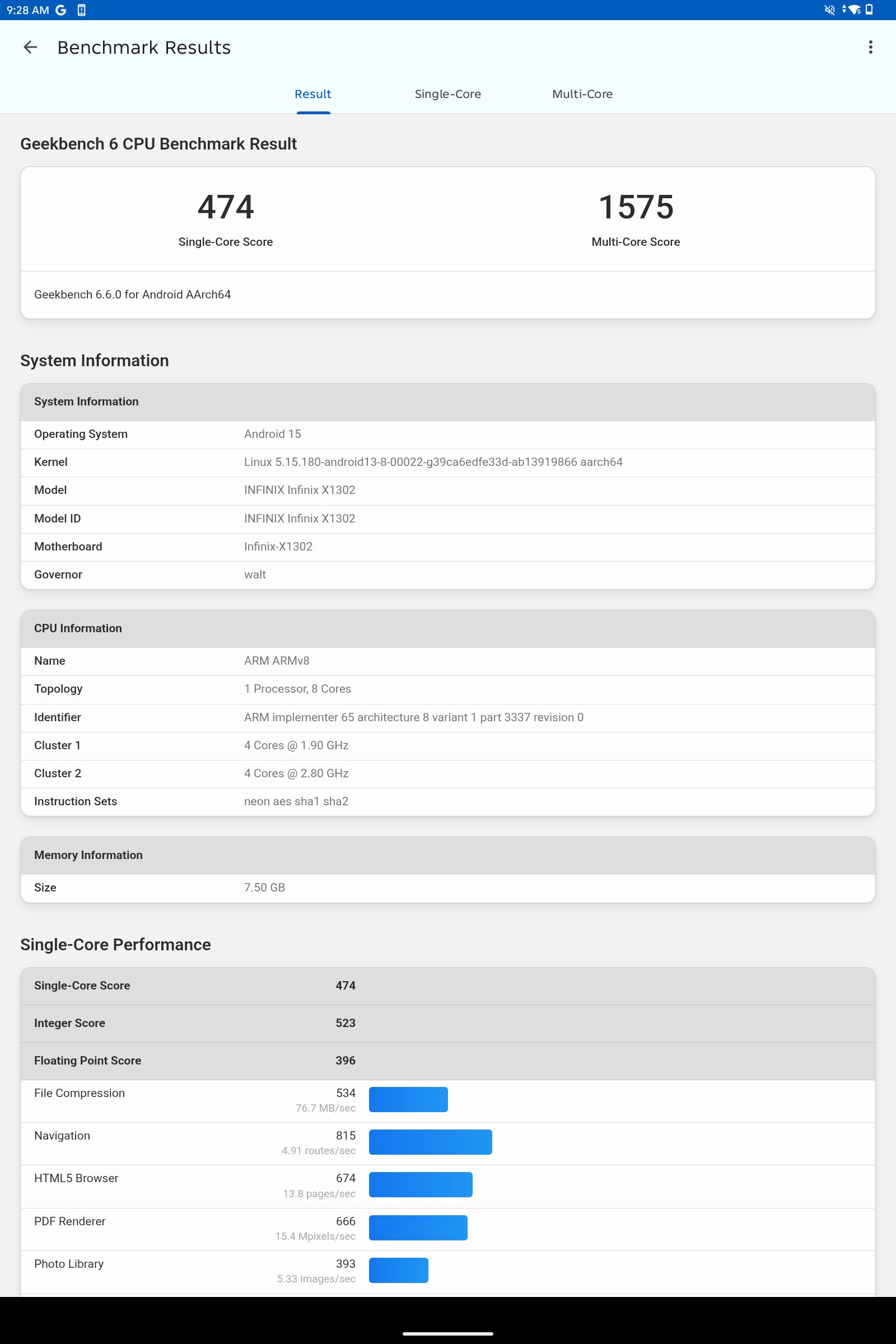Tap the Google G status bar icon
This screenshot has width=896, height=1344.
pyautogui.click(x=60, y=10)
